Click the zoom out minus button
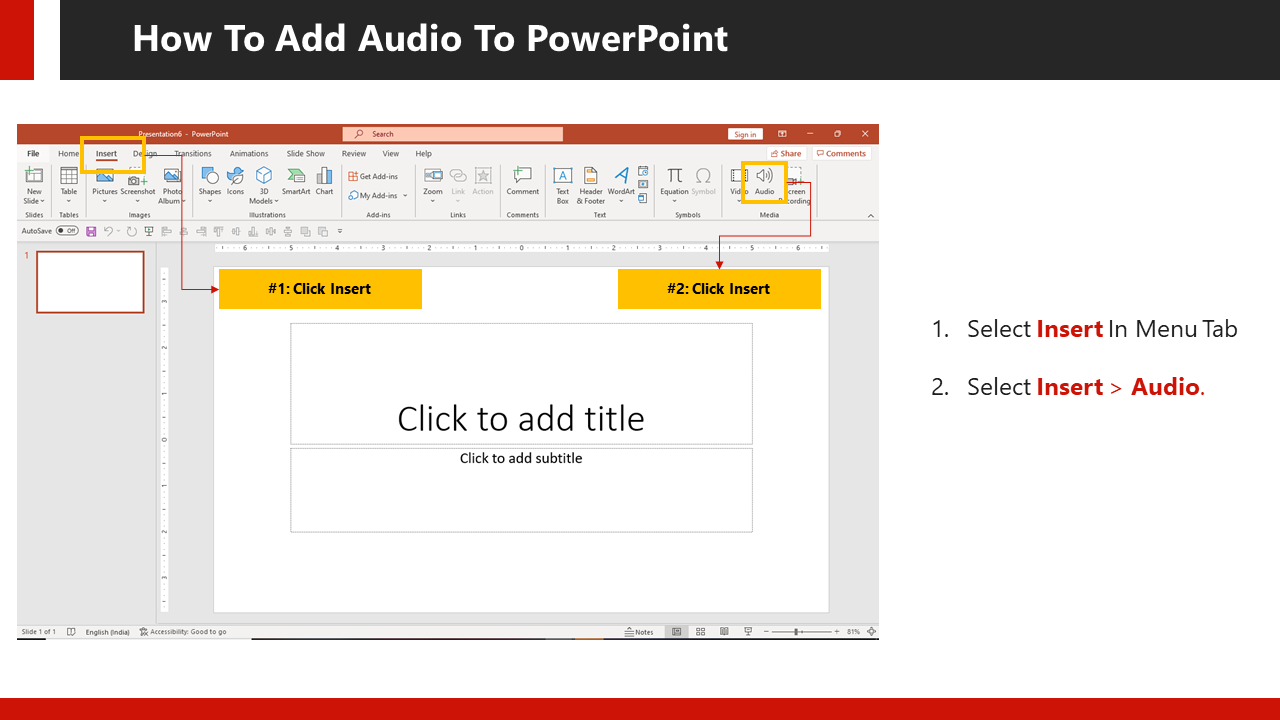Screen dimensions: 1280x720 coord(766,632)
